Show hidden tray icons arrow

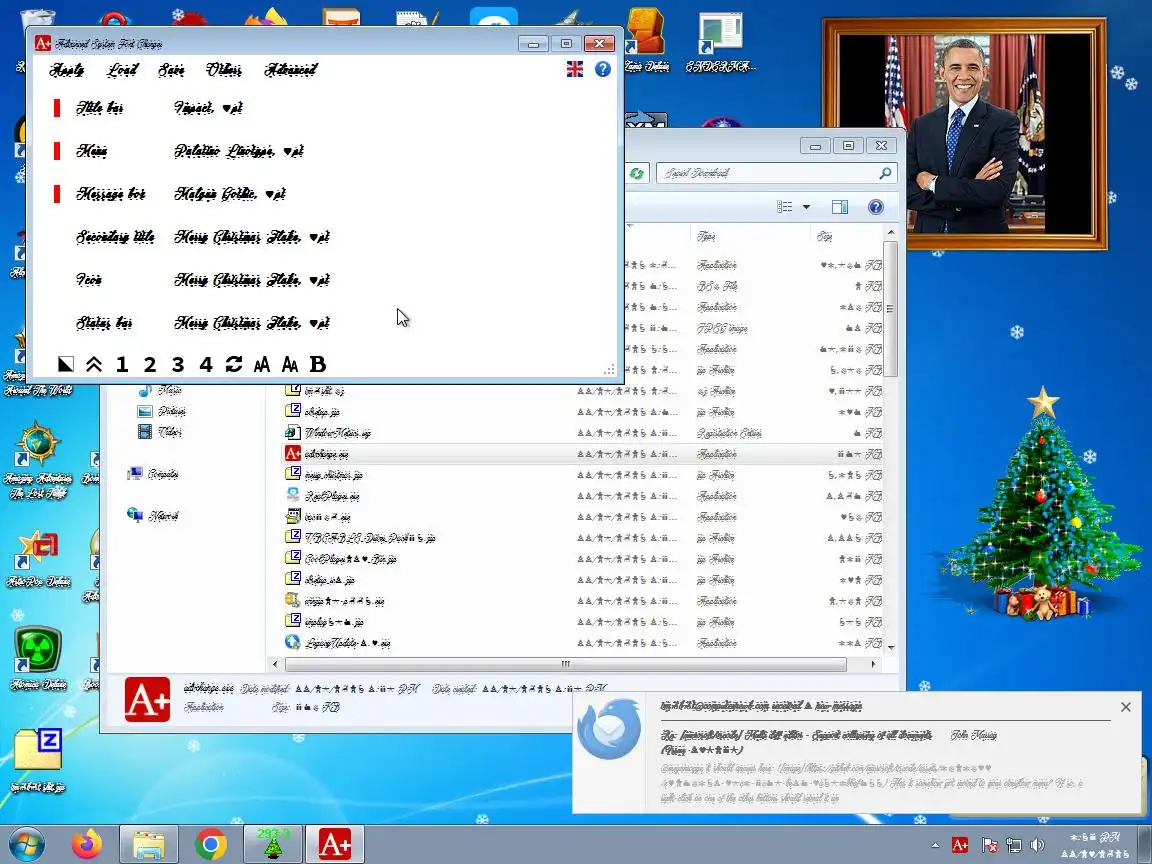pos(935,845)
